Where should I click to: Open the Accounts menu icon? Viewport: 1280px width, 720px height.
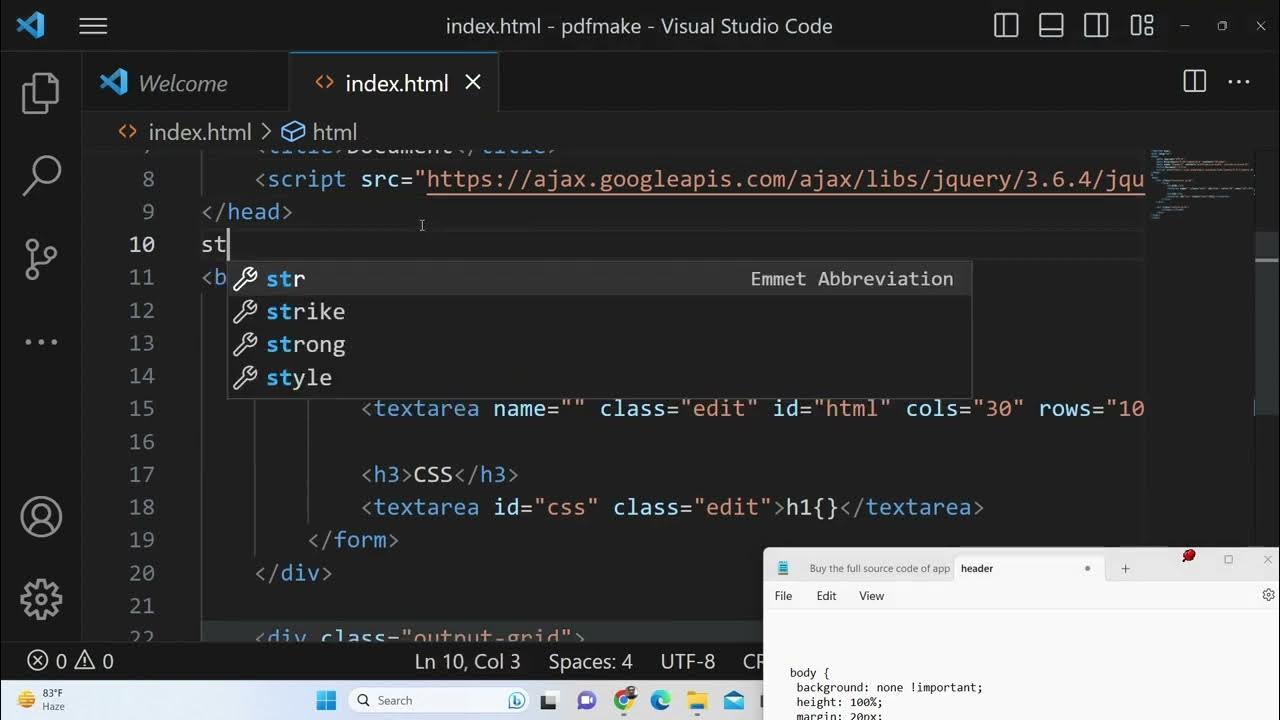tap(41, 517)
